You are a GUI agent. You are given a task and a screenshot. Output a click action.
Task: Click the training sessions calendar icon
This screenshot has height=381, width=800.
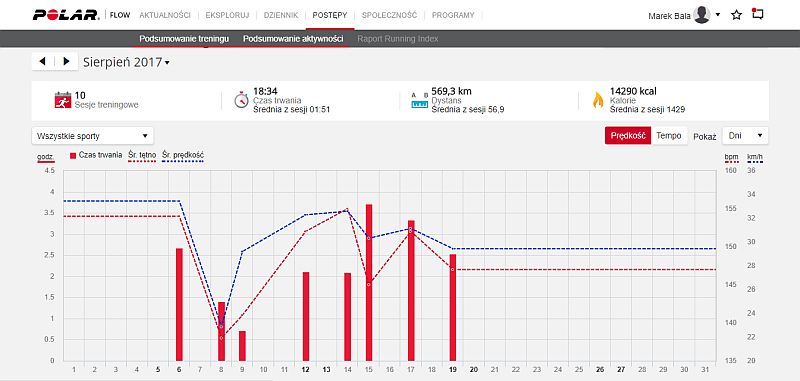[63, 100]
